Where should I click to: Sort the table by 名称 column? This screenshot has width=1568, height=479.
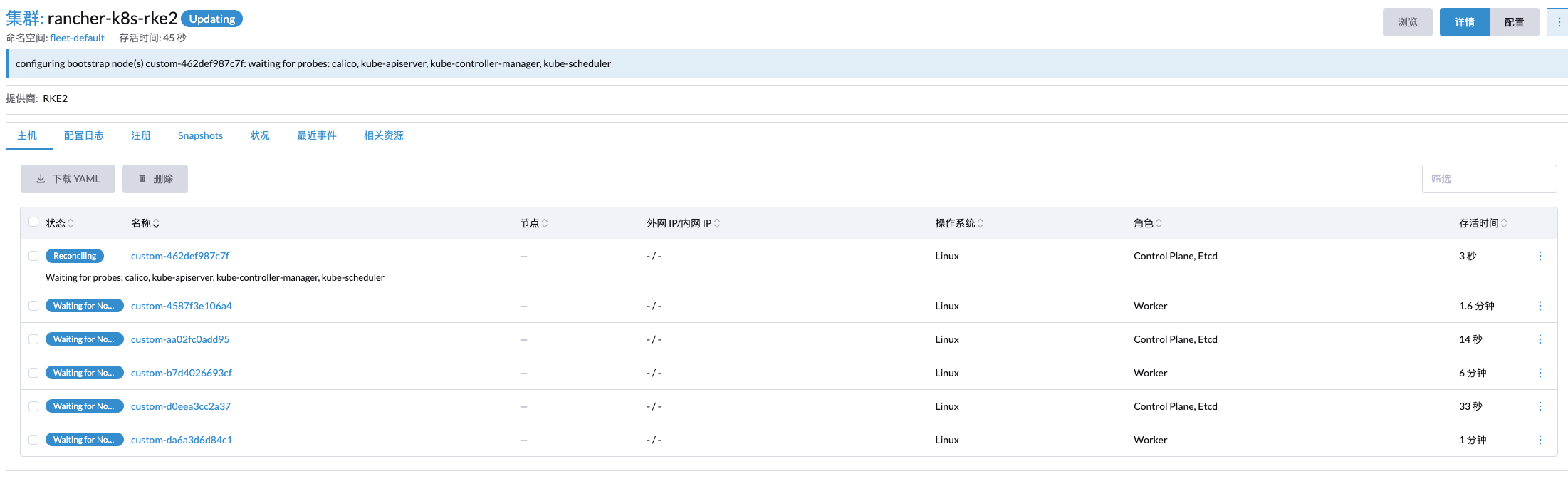click(x=145, y=223)
